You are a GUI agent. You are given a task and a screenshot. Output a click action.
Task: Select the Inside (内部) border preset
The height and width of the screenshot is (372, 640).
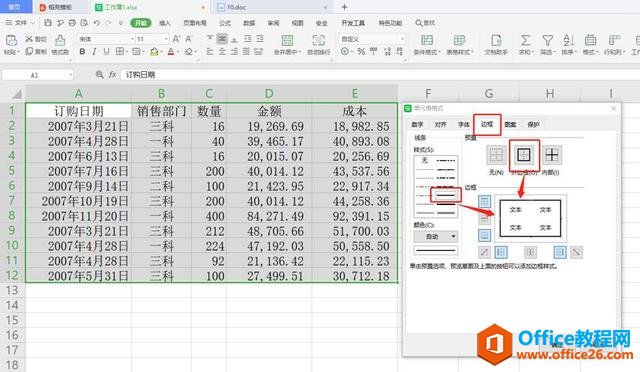(551, 155)
